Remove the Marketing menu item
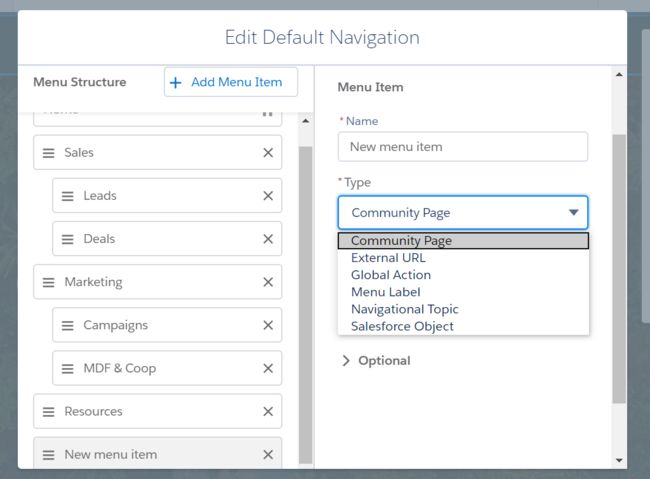 [268, 282]
